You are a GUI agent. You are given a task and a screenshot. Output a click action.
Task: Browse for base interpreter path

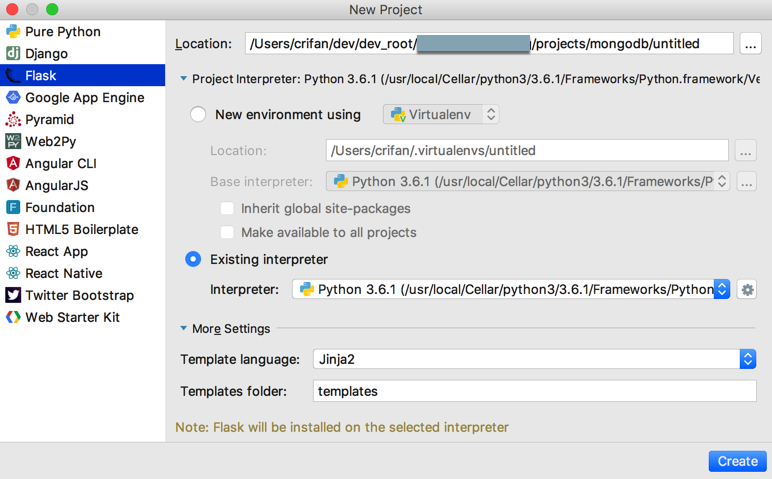point(747,182)
